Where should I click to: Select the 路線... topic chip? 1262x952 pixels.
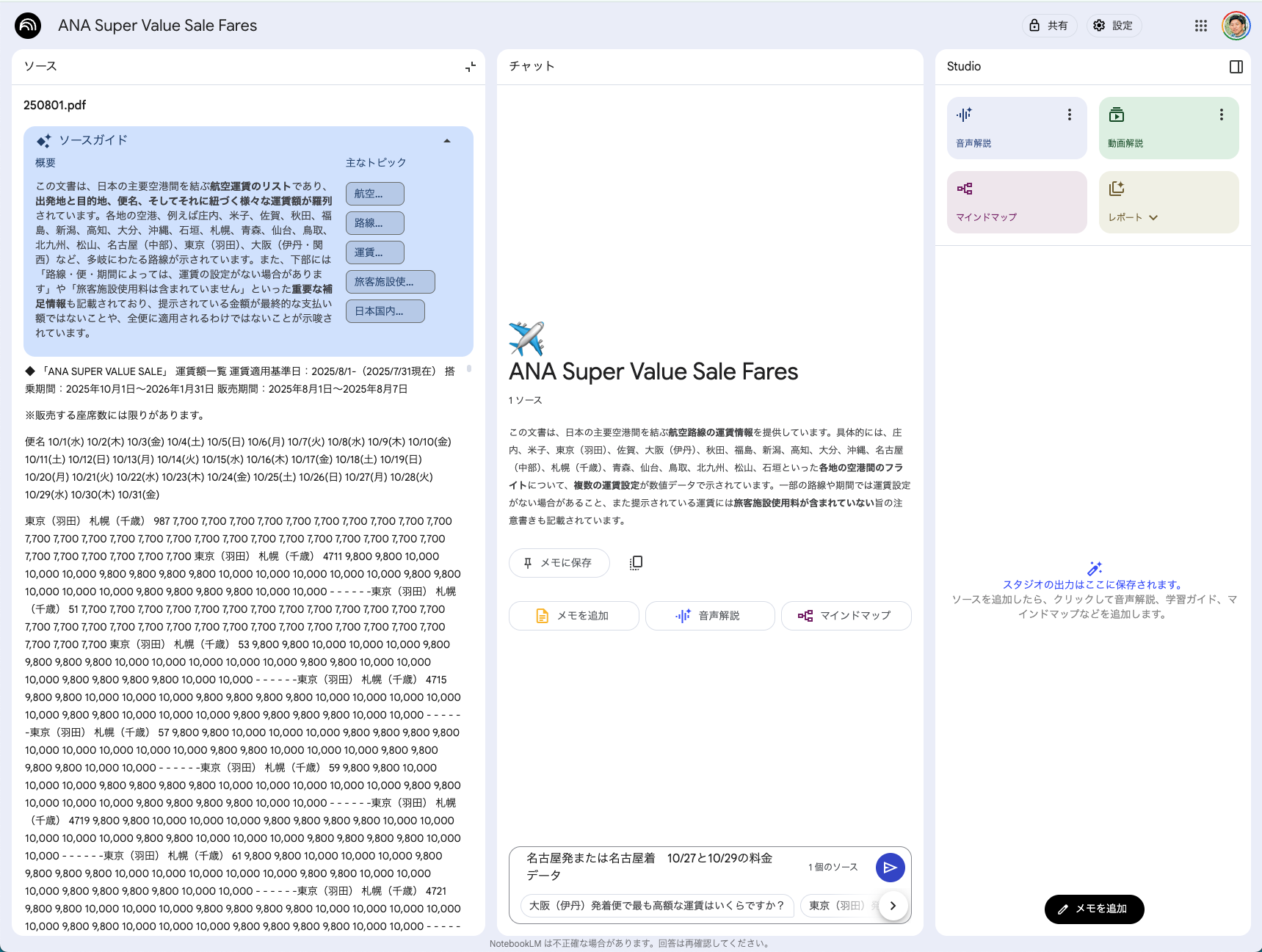375,223
